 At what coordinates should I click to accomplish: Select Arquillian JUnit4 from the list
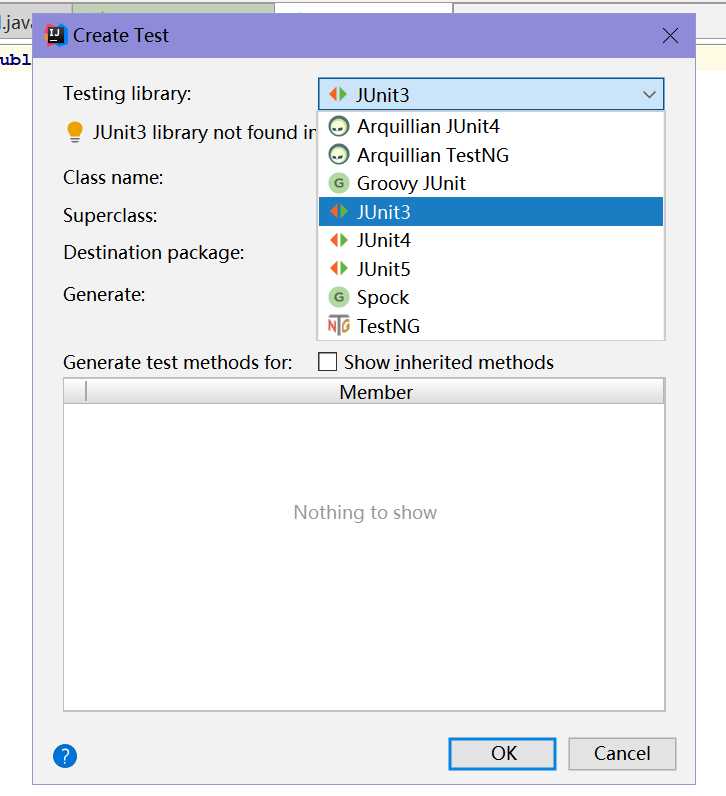pyautogui.click(x=490, y=126)
